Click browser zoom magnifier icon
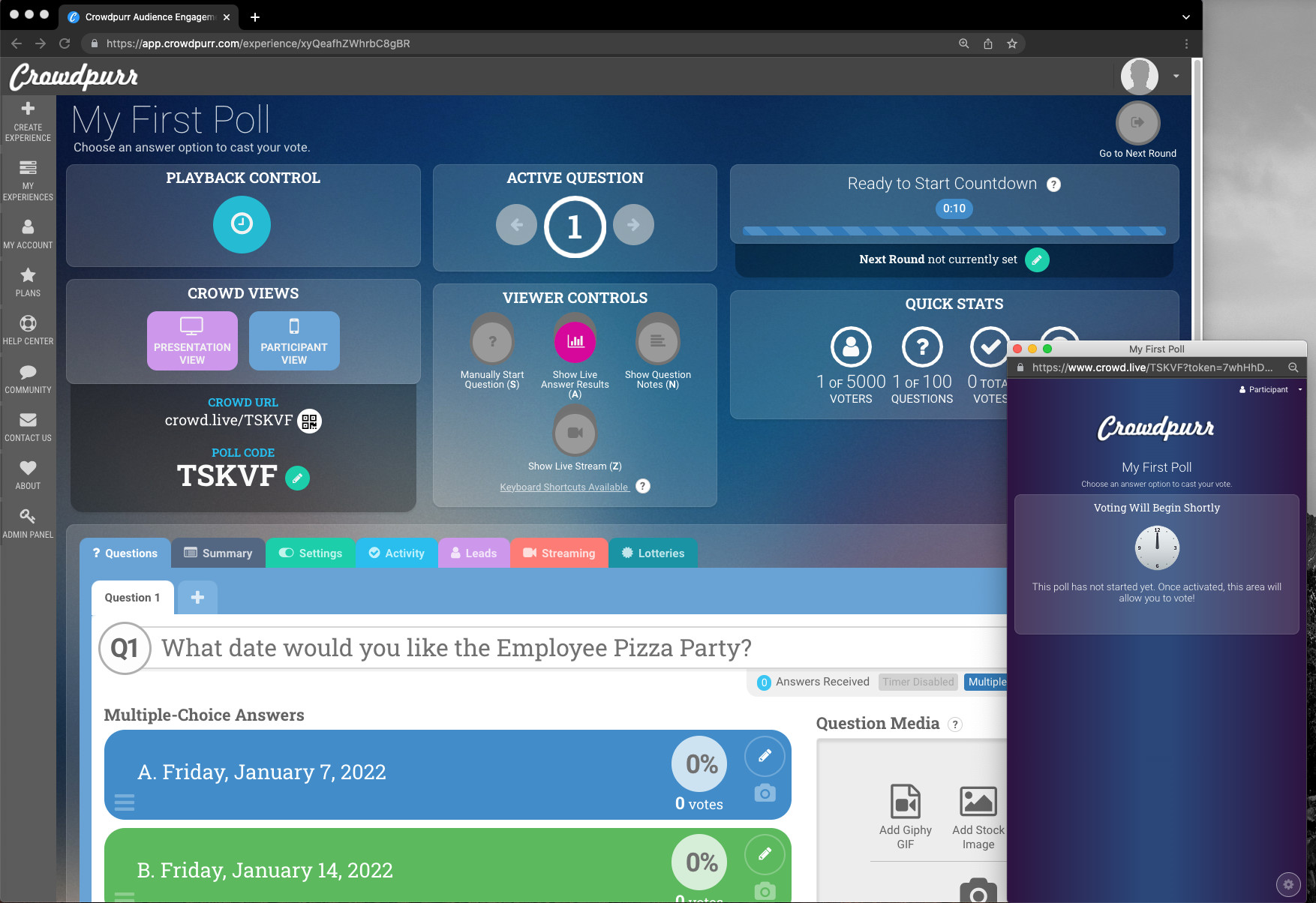The width and height of the screenshot is (1316, 903). 964,43
